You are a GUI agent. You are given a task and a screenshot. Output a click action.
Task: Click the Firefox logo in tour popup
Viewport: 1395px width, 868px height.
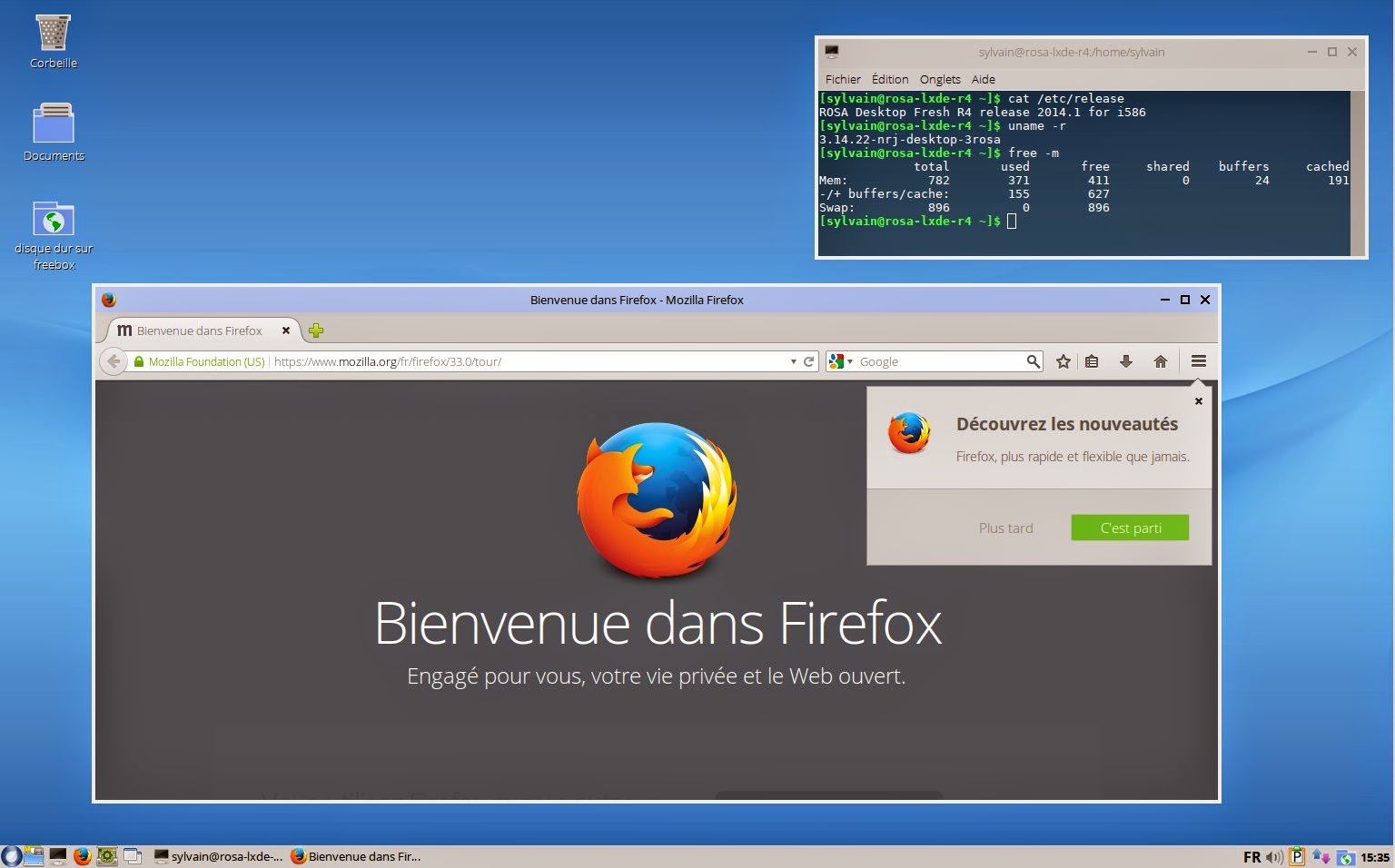pyautogui.click(x=910, y=433)
